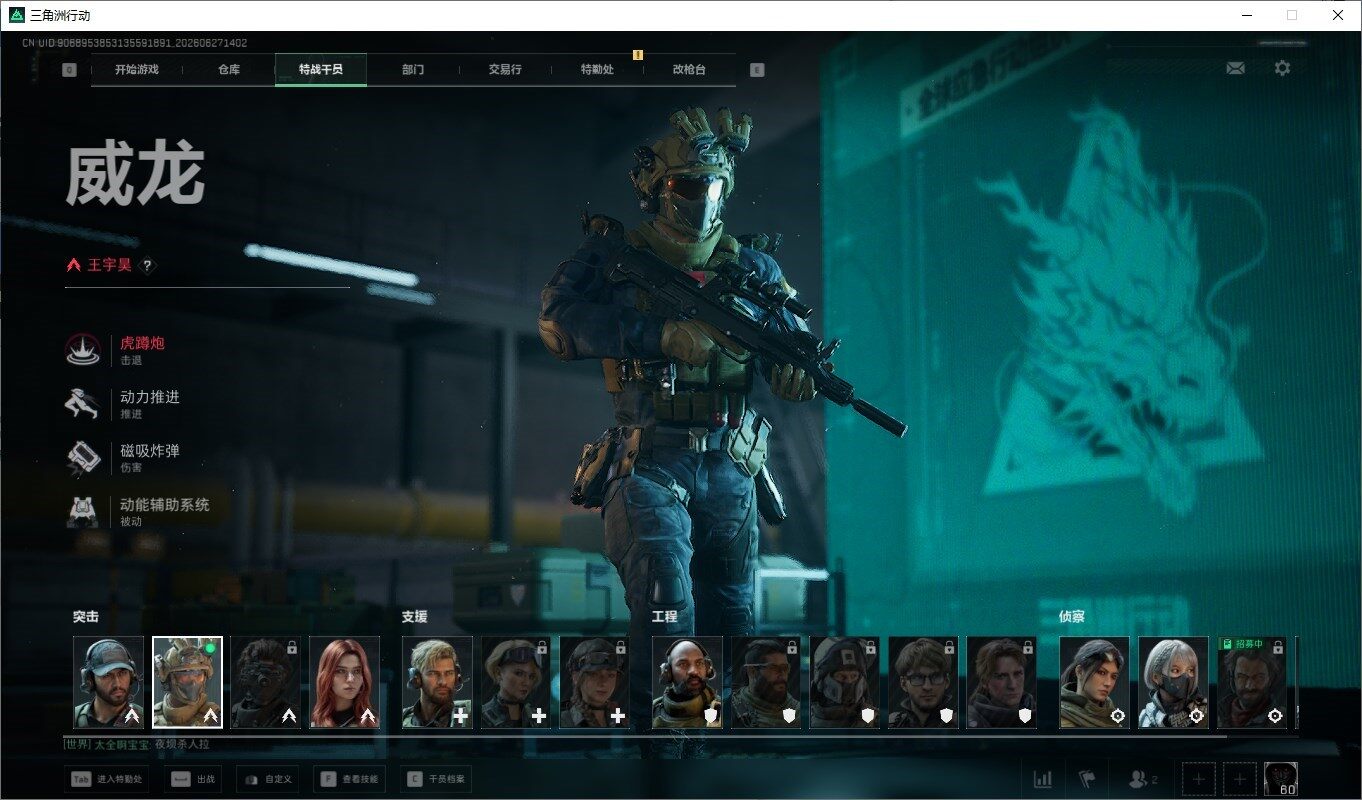Viewport: 1362px width, 800px height.
Task: Select the locked support operator before 工程
Action: point(594,682)
